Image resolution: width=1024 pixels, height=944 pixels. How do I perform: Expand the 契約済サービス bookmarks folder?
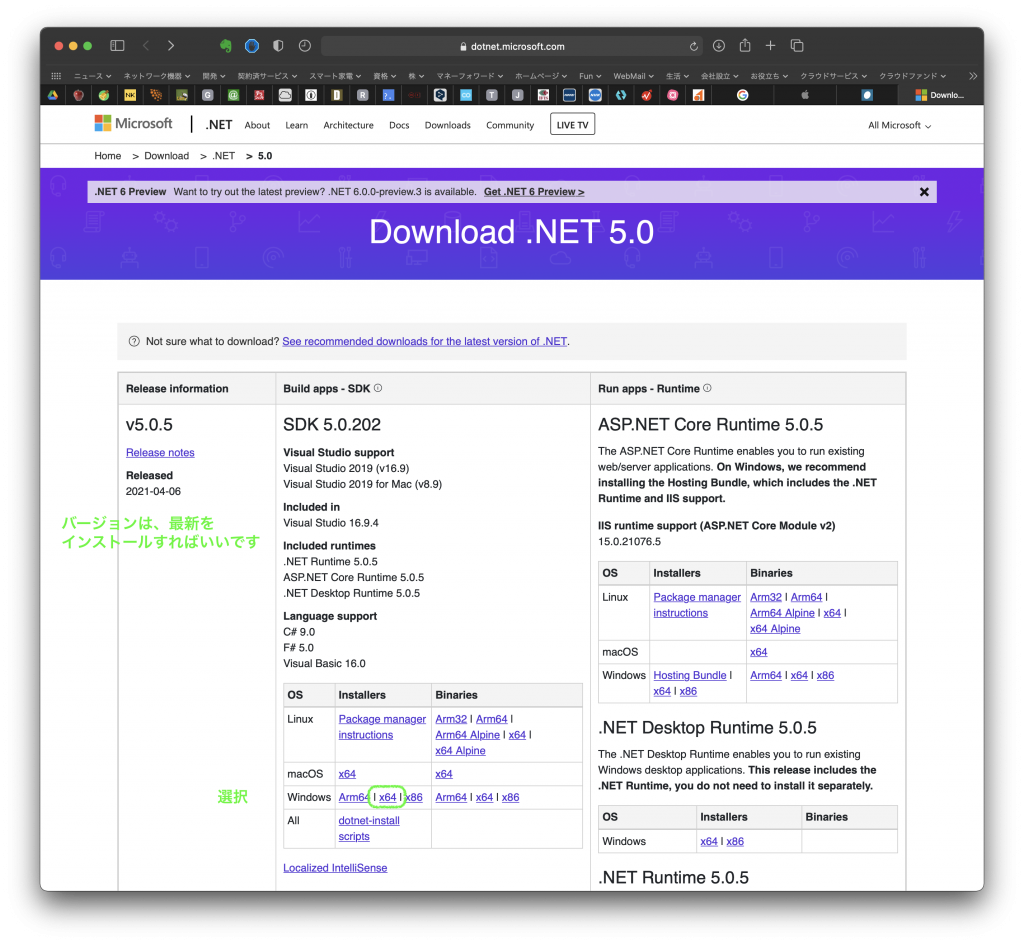point(267,76)
